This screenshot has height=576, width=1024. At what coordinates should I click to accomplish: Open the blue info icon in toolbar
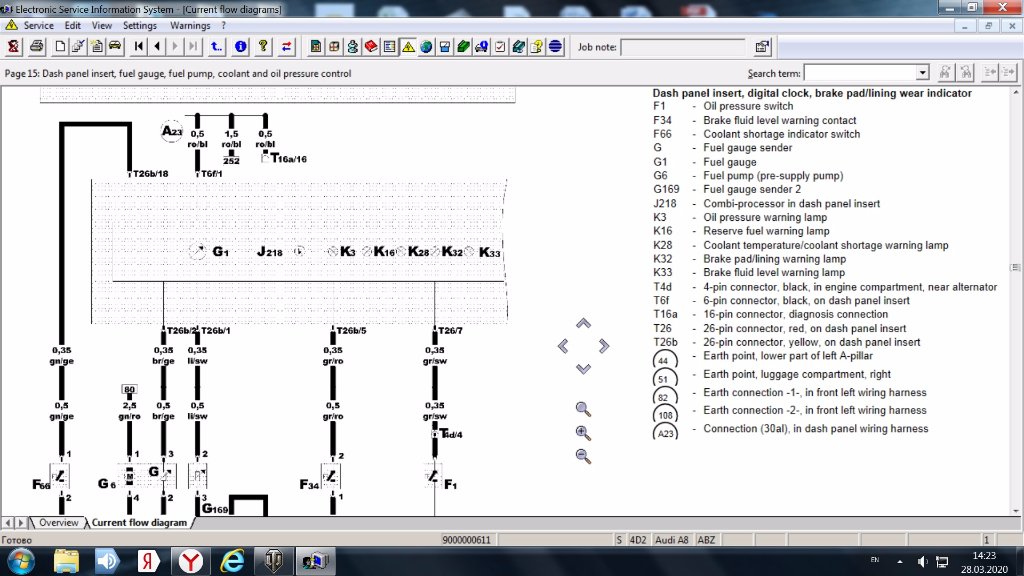240,47
